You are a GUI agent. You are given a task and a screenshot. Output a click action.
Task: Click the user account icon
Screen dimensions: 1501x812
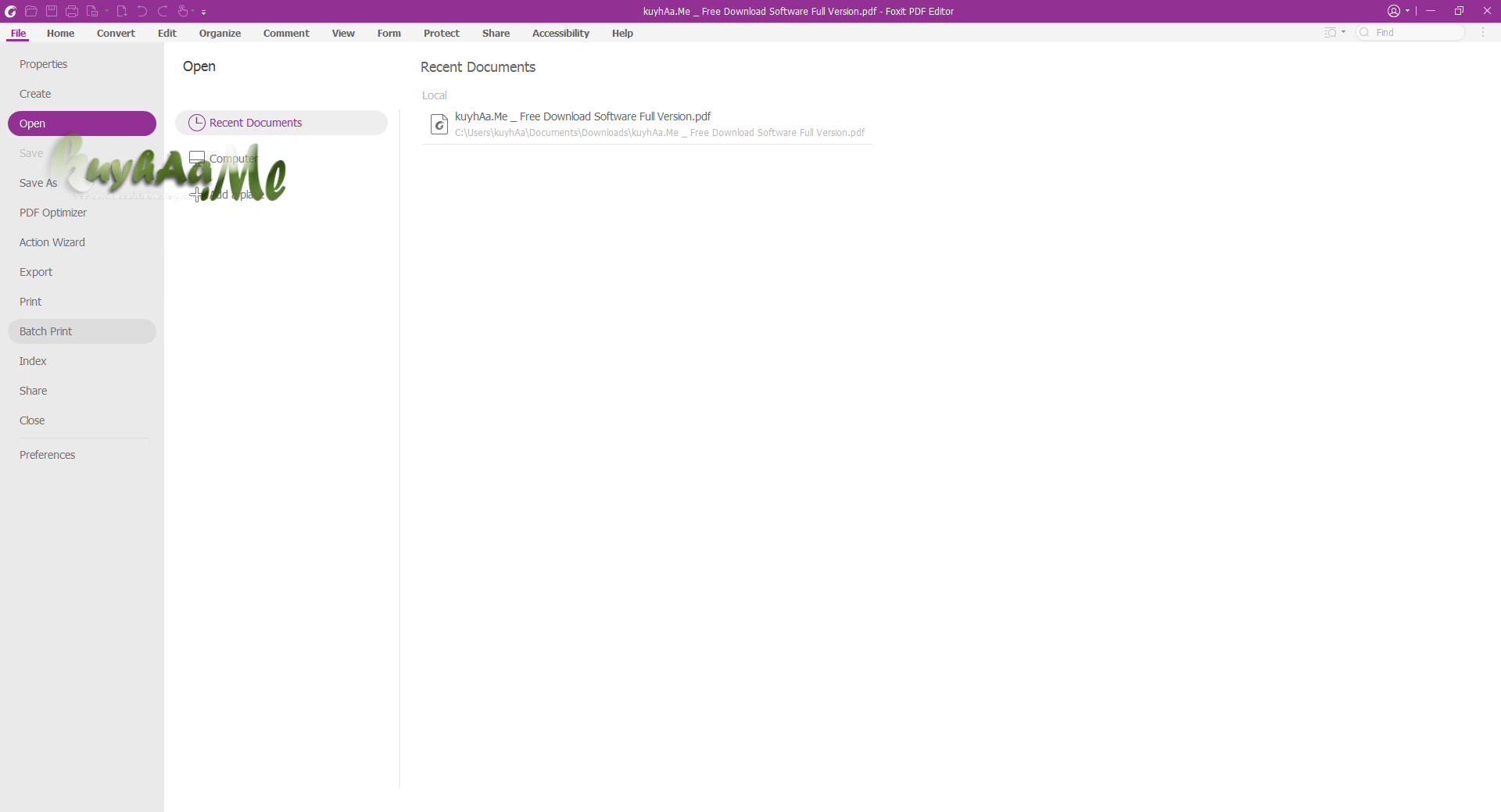point(1394,11)
